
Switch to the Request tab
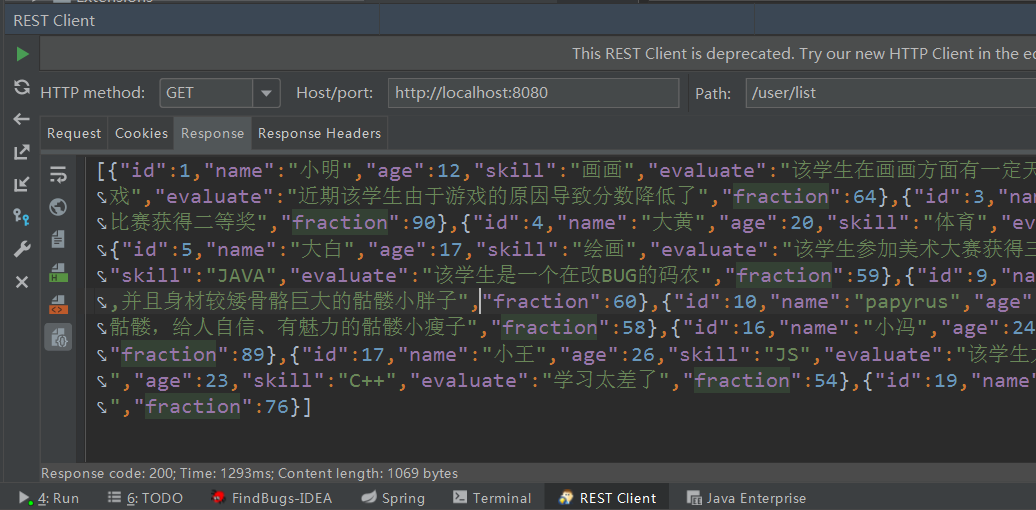click(x=74, y=133)
